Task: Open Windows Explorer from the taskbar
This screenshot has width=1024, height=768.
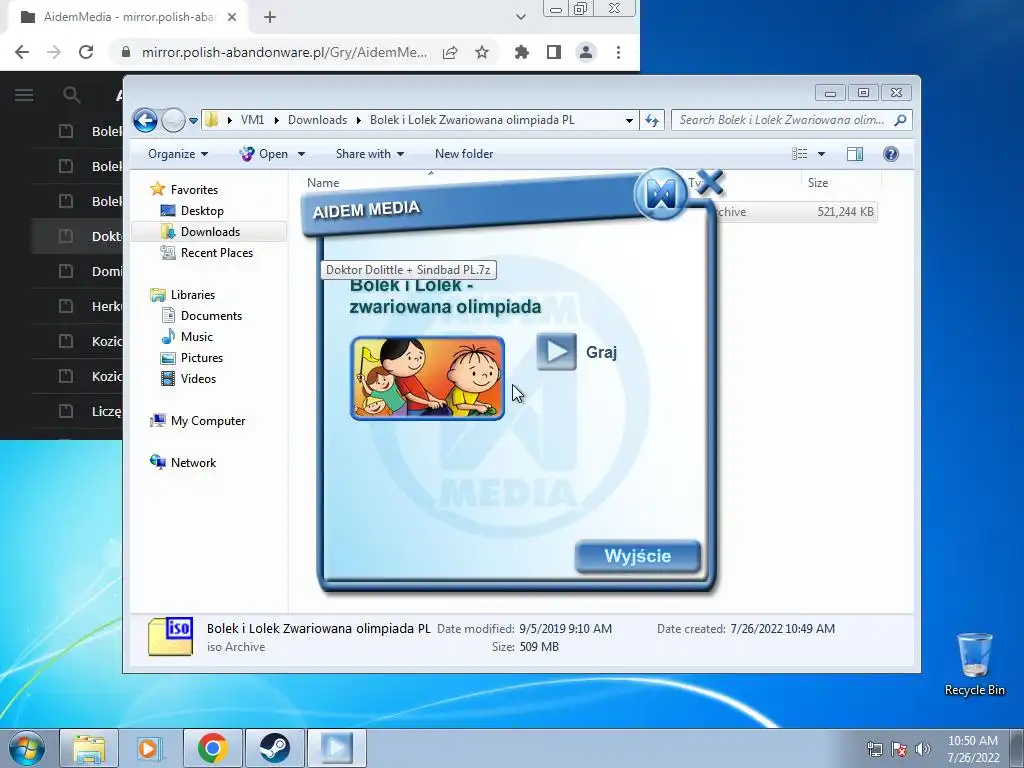Action: click(x=89, y=748)
